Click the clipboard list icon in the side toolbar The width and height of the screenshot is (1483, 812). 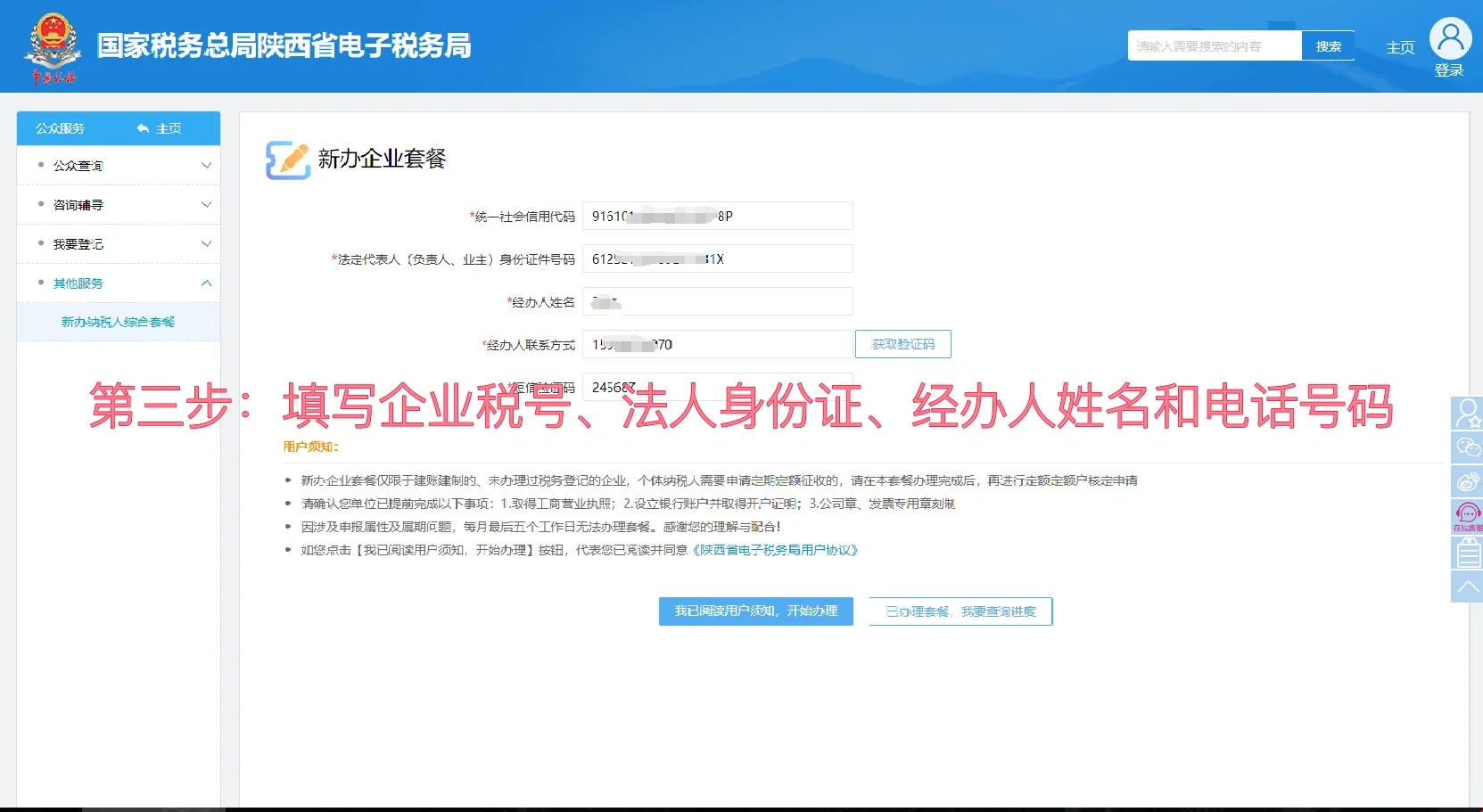1467,553
